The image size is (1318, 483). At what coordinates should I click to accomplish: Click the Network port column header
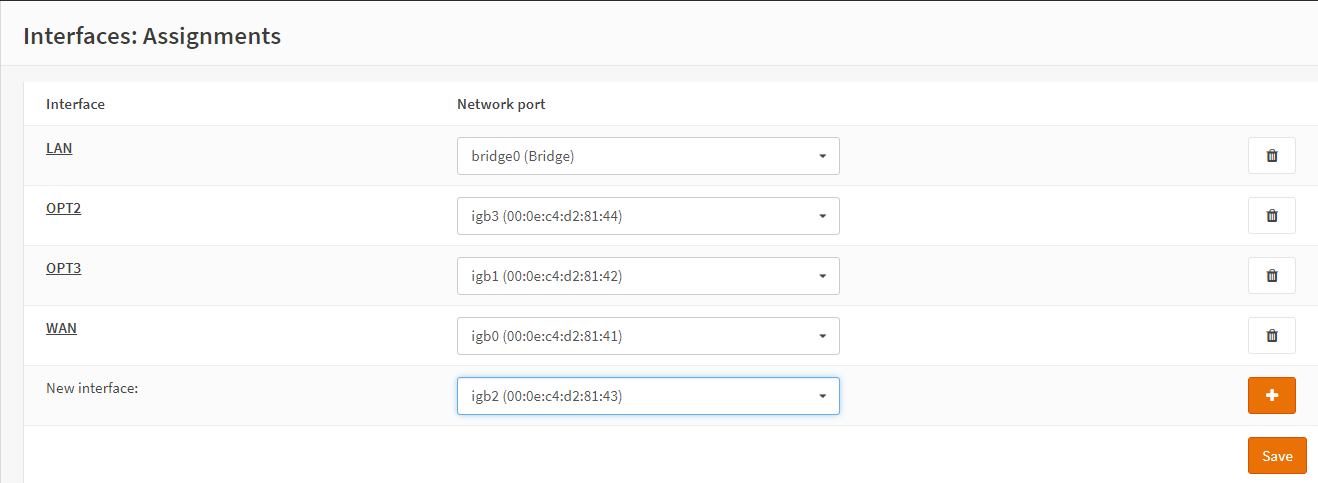pyautogui.click(x=501, y=104)
